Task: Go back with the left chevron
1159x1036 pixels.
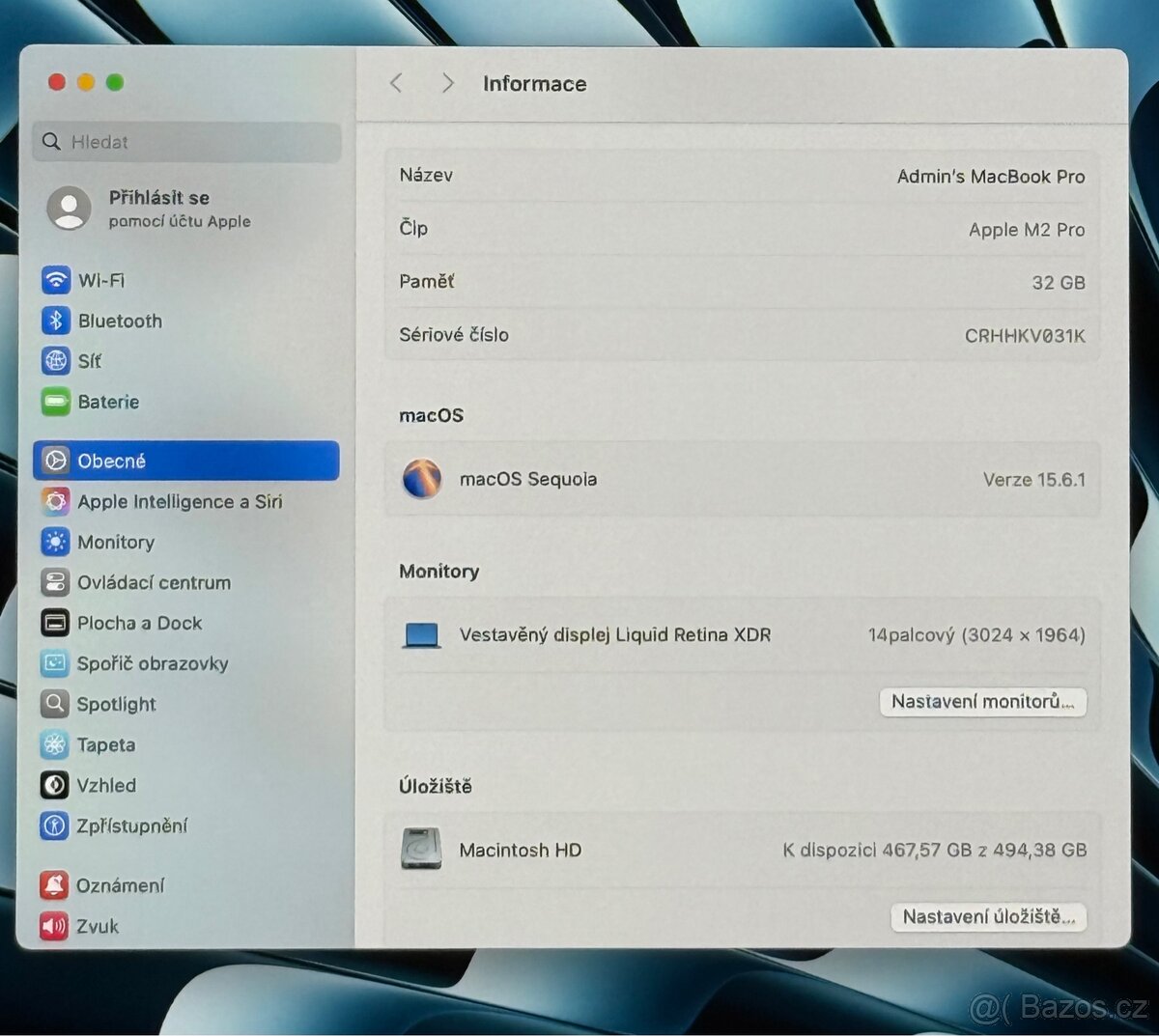Action: [396, 83]
